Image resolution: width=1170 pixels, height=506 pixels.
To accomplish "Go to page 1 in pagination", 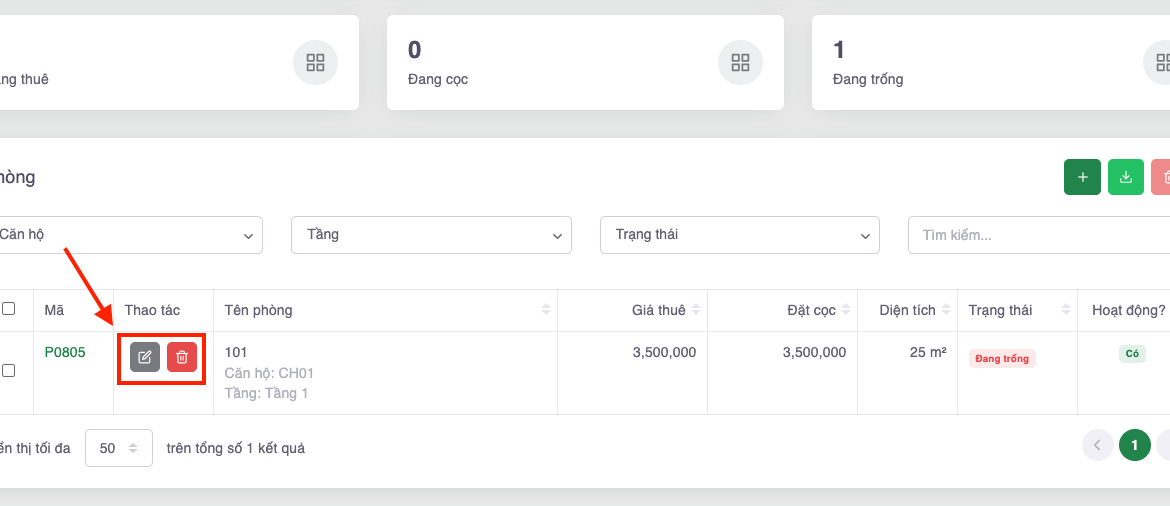I will [1134, 445].
